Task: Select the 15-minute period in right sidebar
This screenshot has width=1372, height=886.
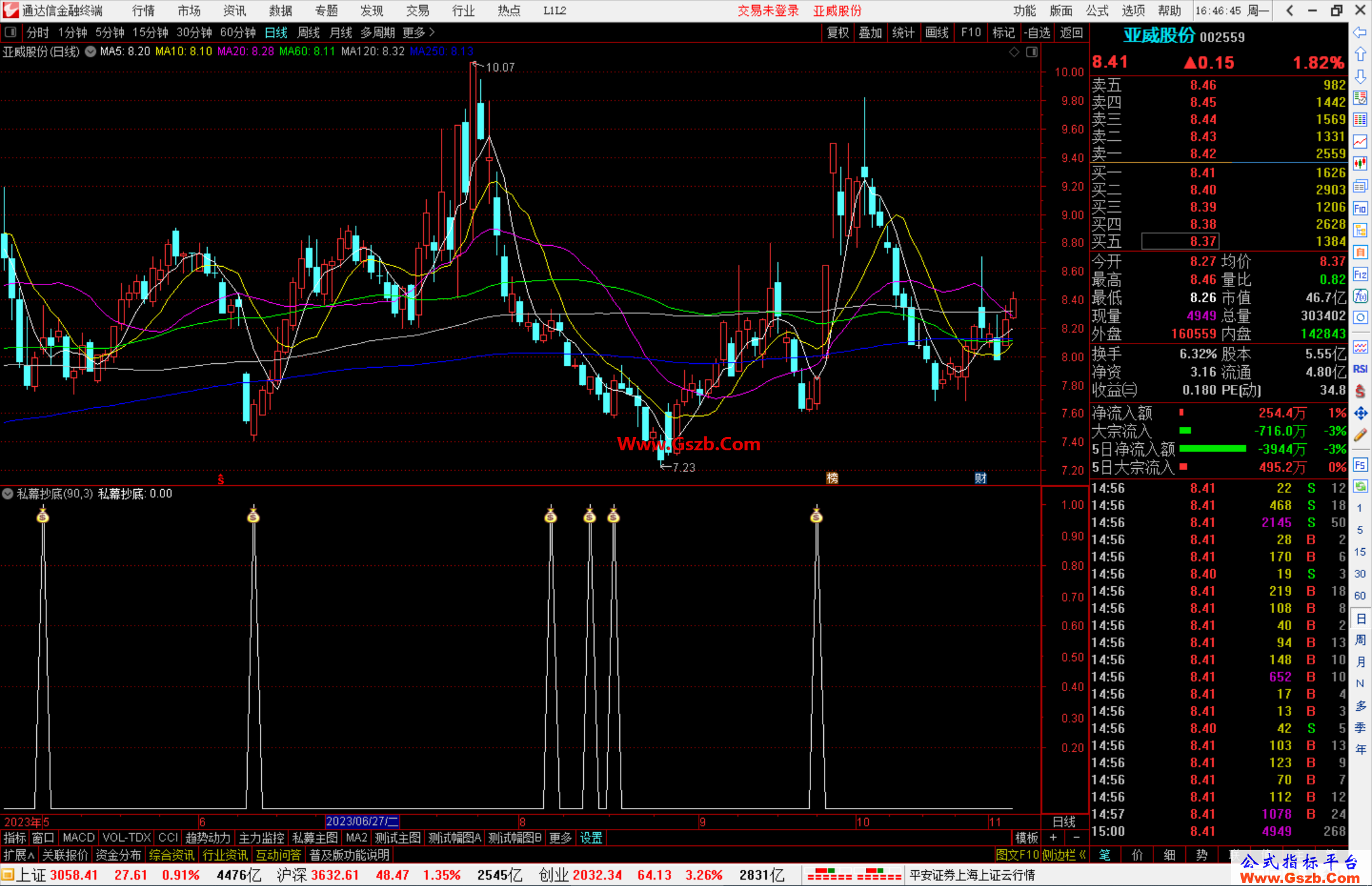Action: (1359, 552)
